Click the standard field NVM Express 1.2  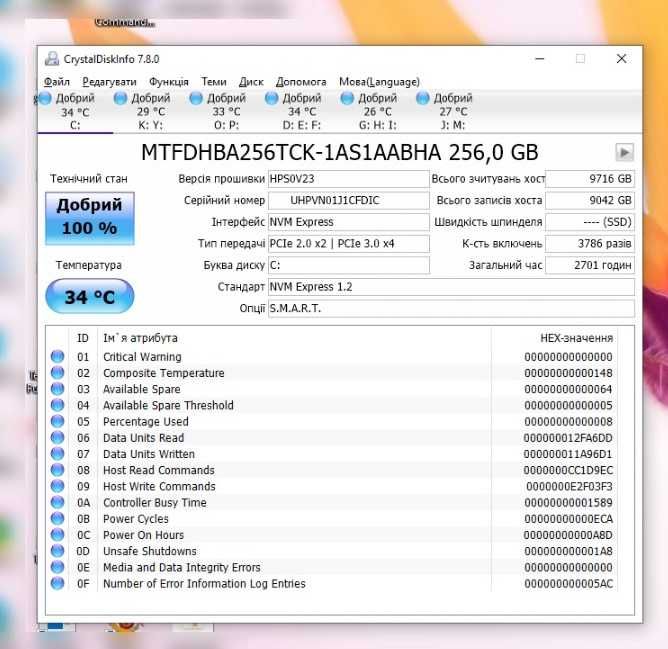pos(451,287)
